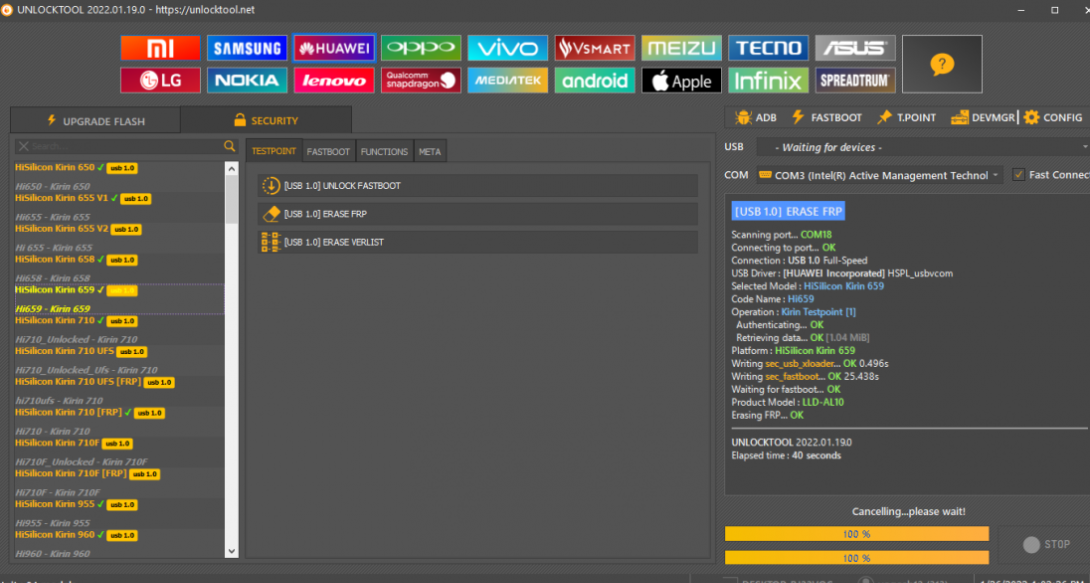The image size is (1090, 583).
Task: Open the FUNCTIONS tab
Action: [x=384, y=151]
